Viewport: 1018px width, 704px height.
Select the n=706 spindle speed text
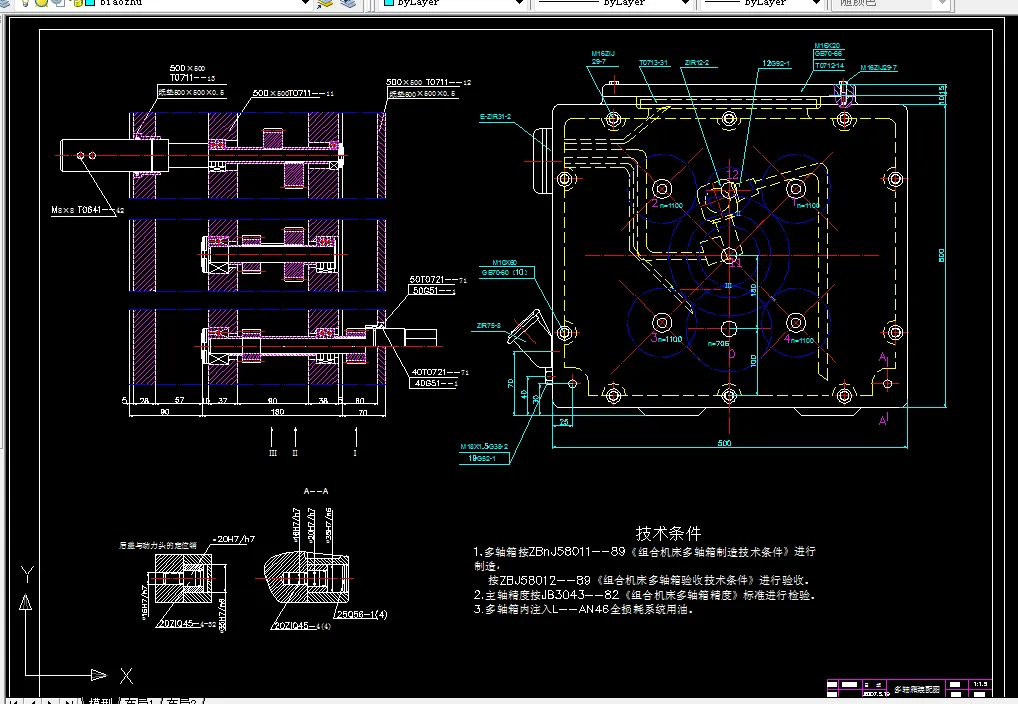[718, 344]
